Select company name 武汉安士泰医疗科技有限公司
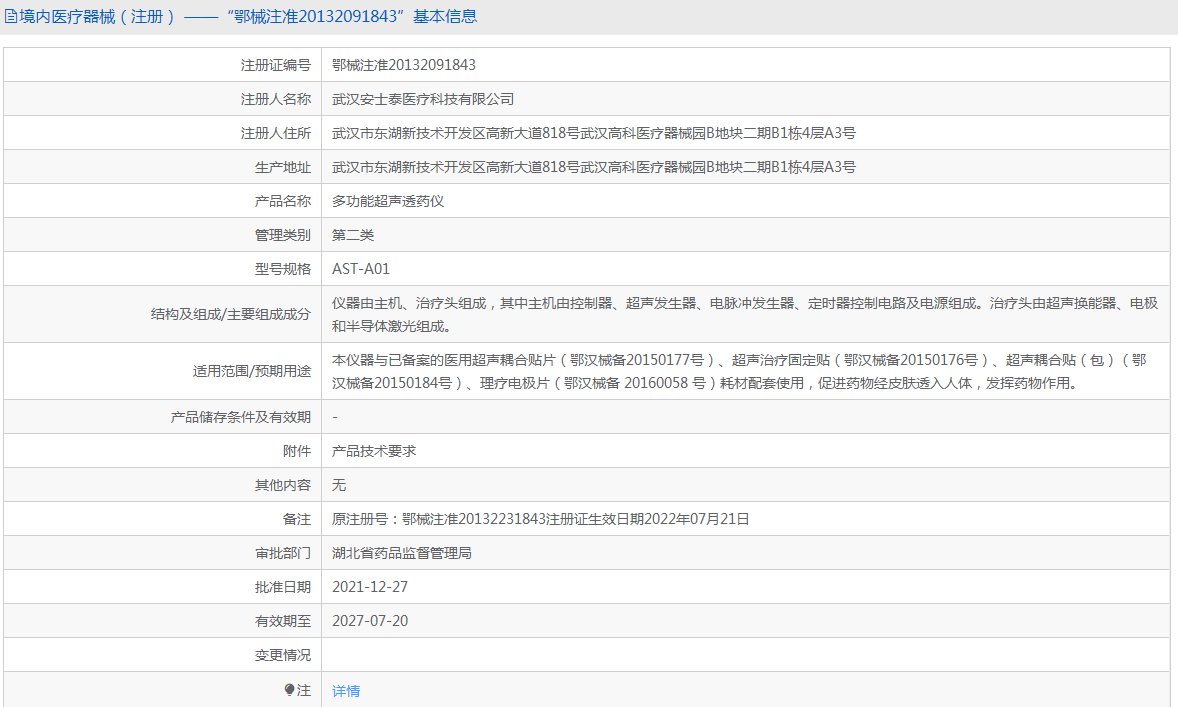 [423, 99]
